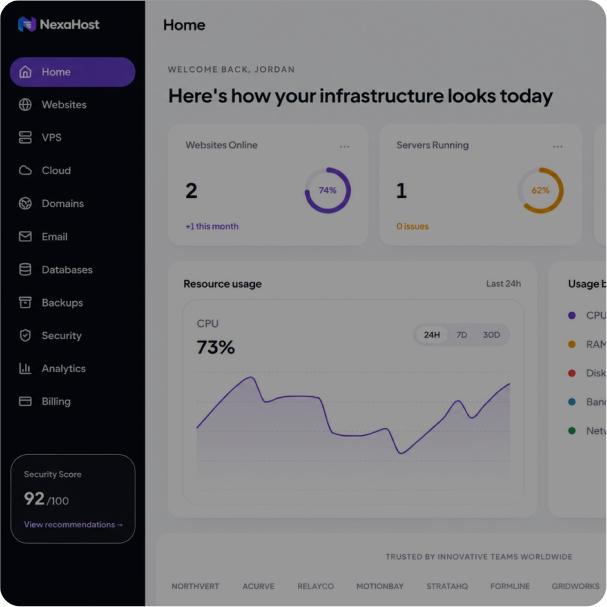This screenshot has width=607, height=607.
Task: Click the Databases cylinder icon
Action: tap(25, 269)
